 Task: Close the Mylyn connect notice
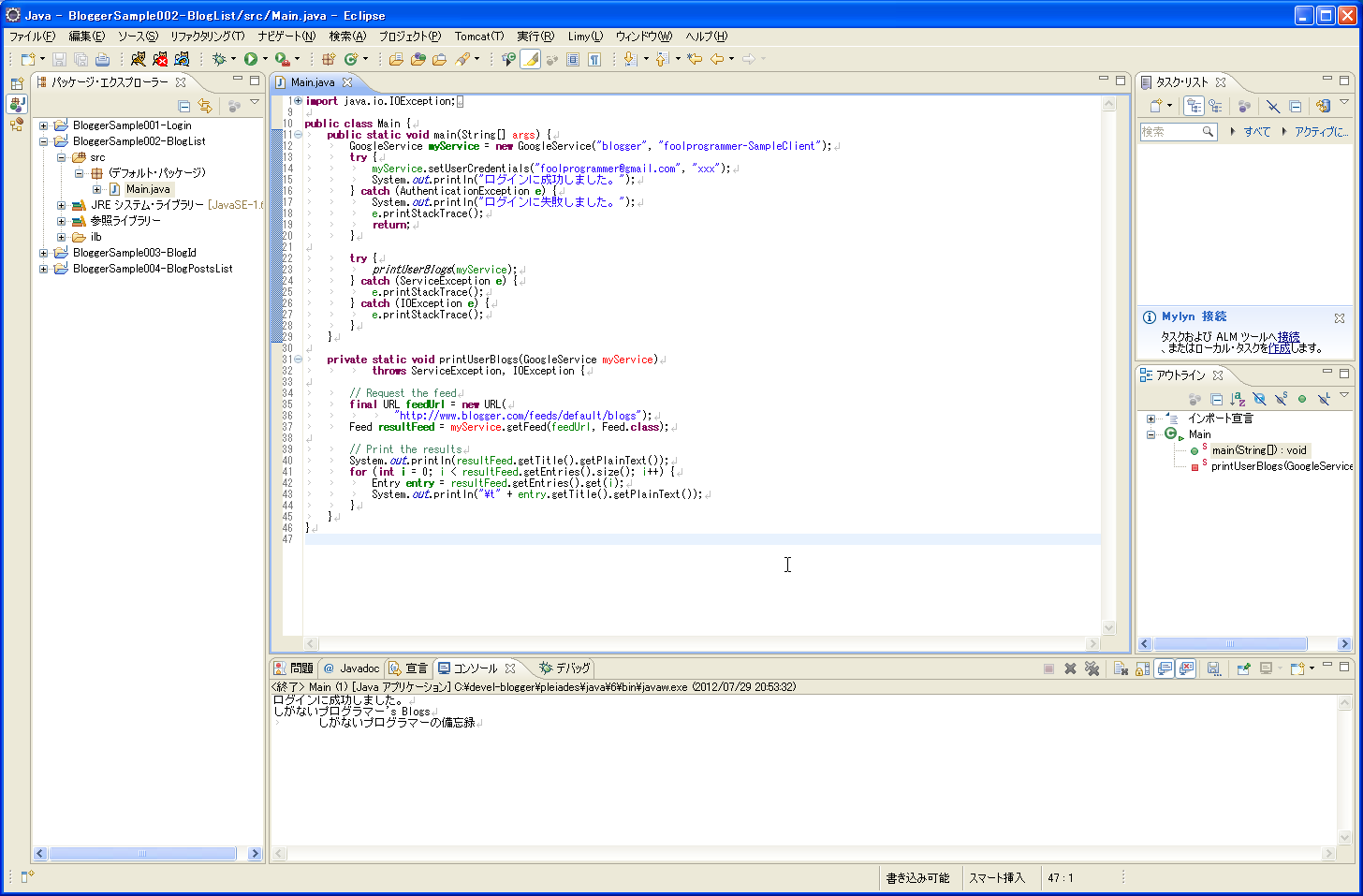point(1340,318)
